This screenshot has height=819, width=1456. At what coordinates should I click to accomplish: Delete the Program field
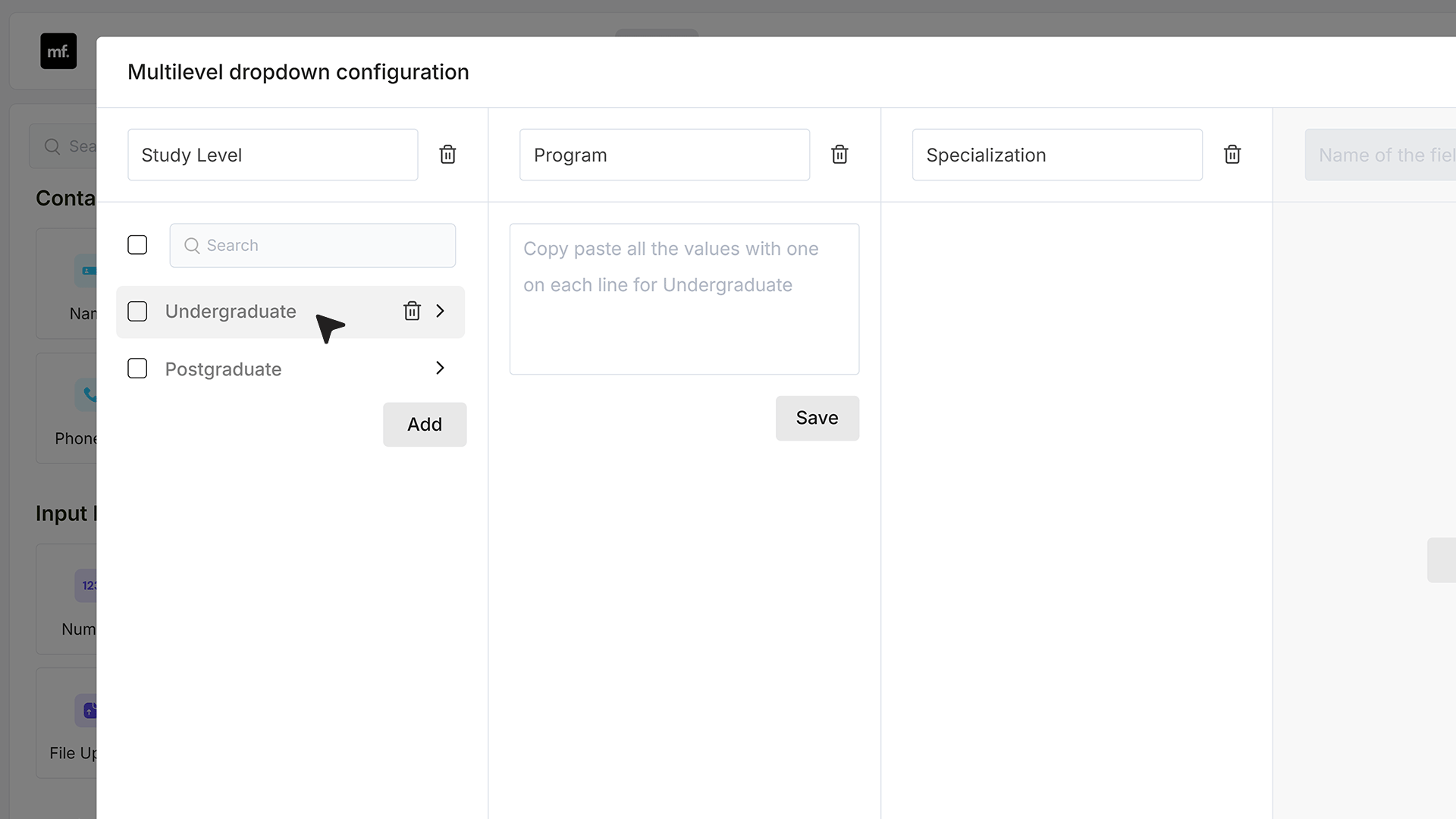(x=839, y=155)
